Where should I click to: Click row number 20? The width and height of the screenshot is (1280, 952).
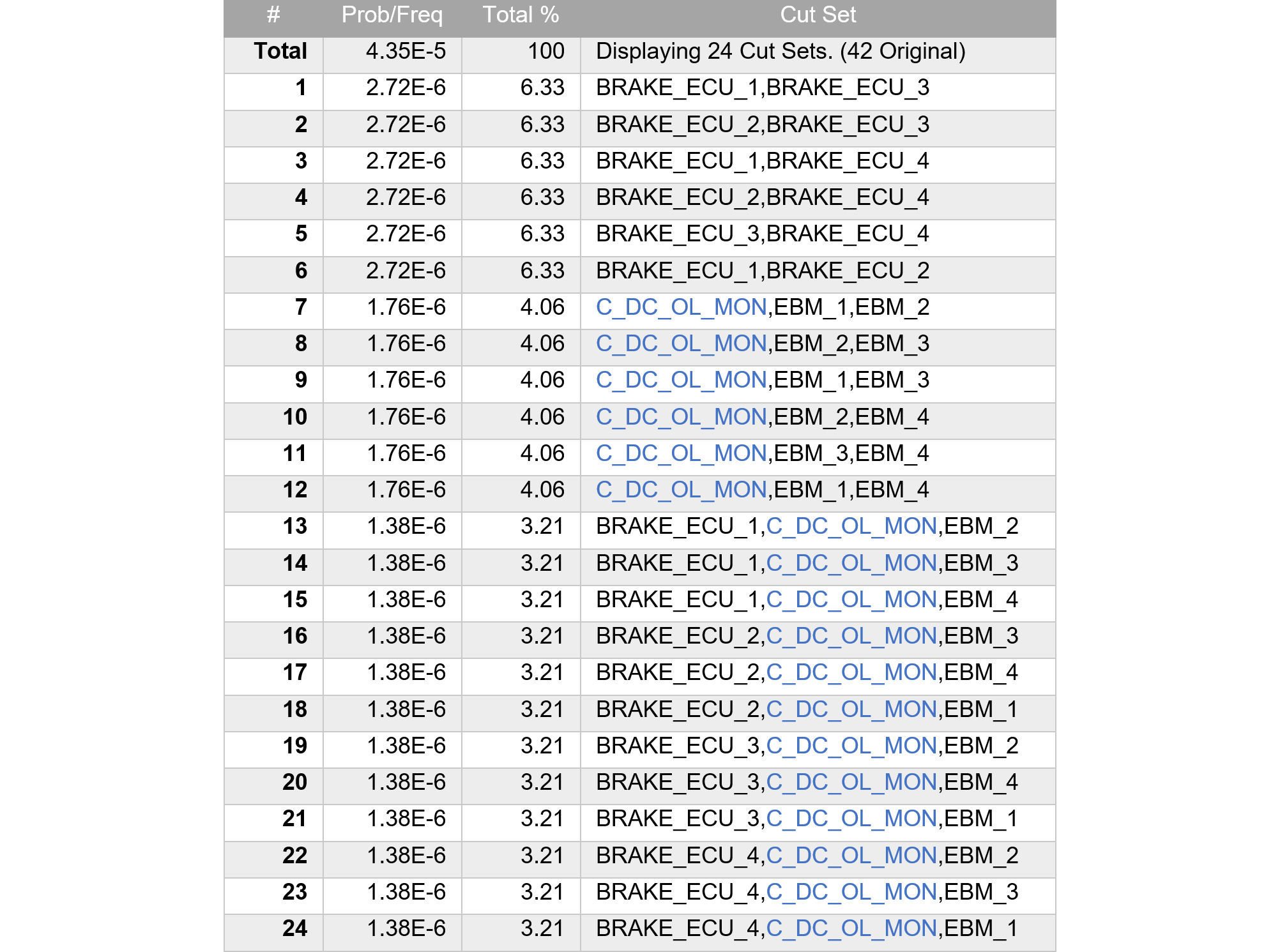click(x=295, y=782)
